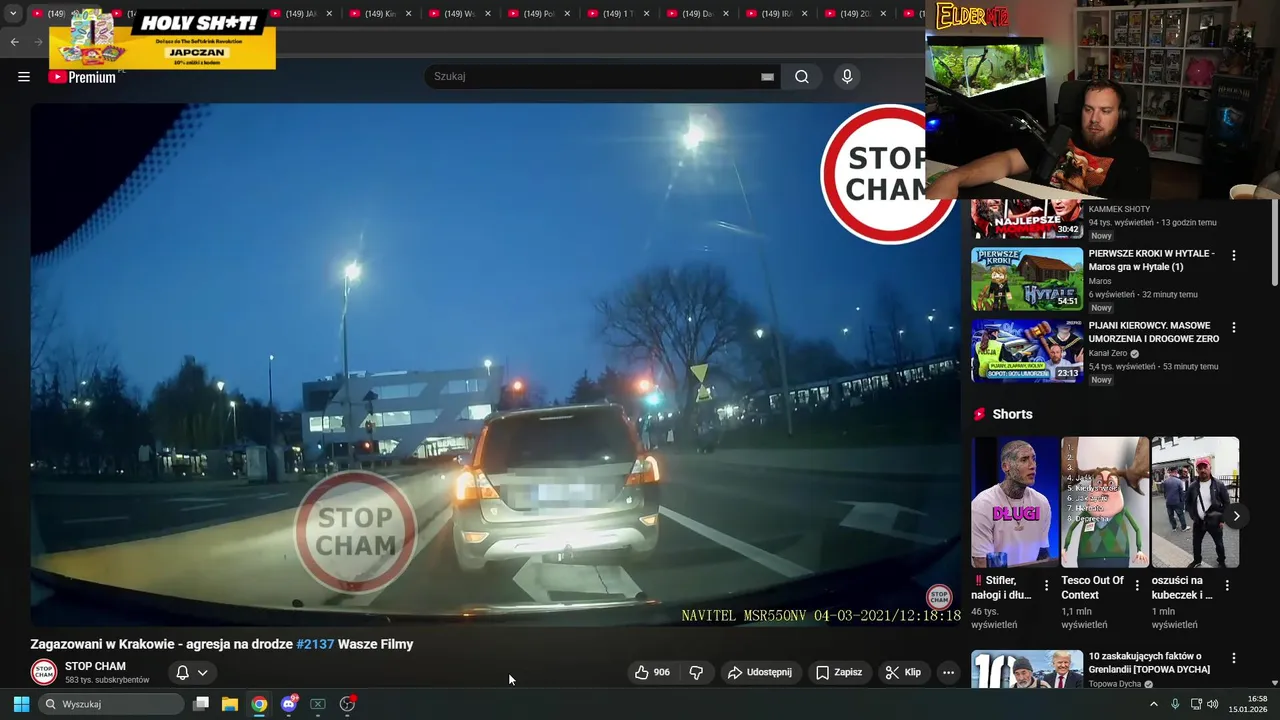Open the #2137 hashtag link in title
The width and height of the screenshot is (1280, 720).
pyautogui.click(x=315, y=644)
